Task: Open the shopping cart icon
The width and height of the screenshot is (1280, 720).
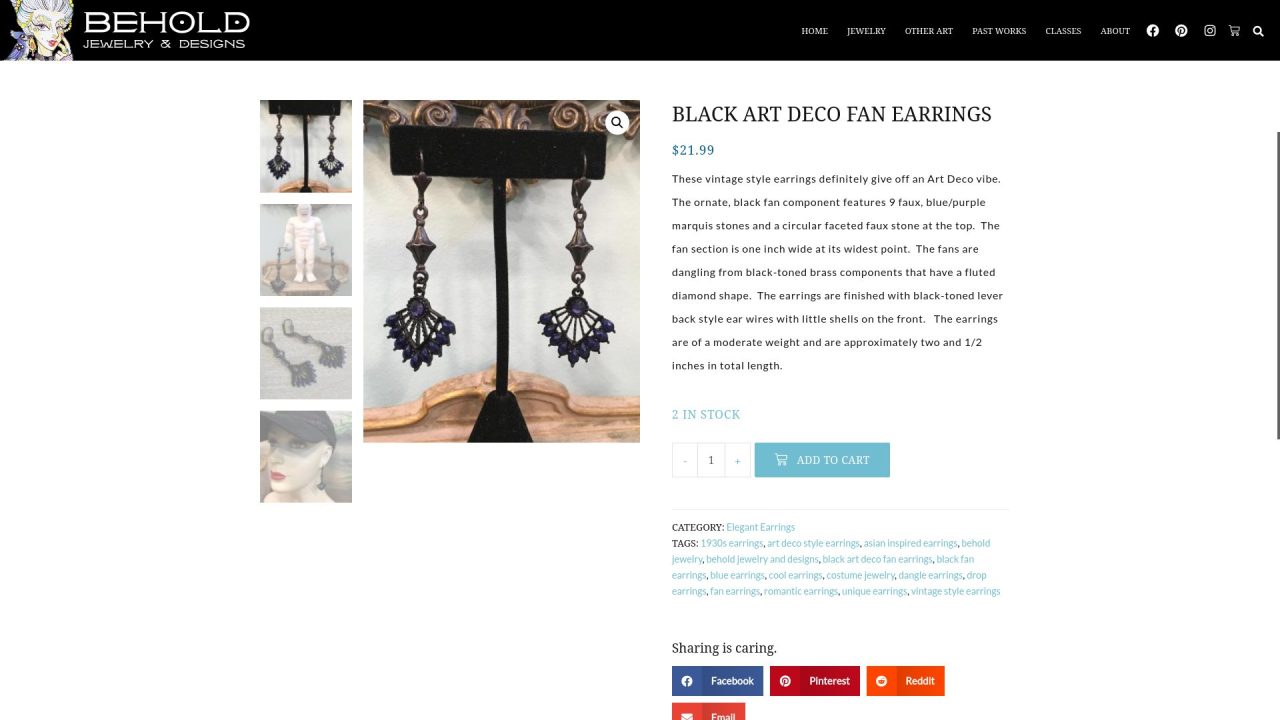Action: point(1234,31)
